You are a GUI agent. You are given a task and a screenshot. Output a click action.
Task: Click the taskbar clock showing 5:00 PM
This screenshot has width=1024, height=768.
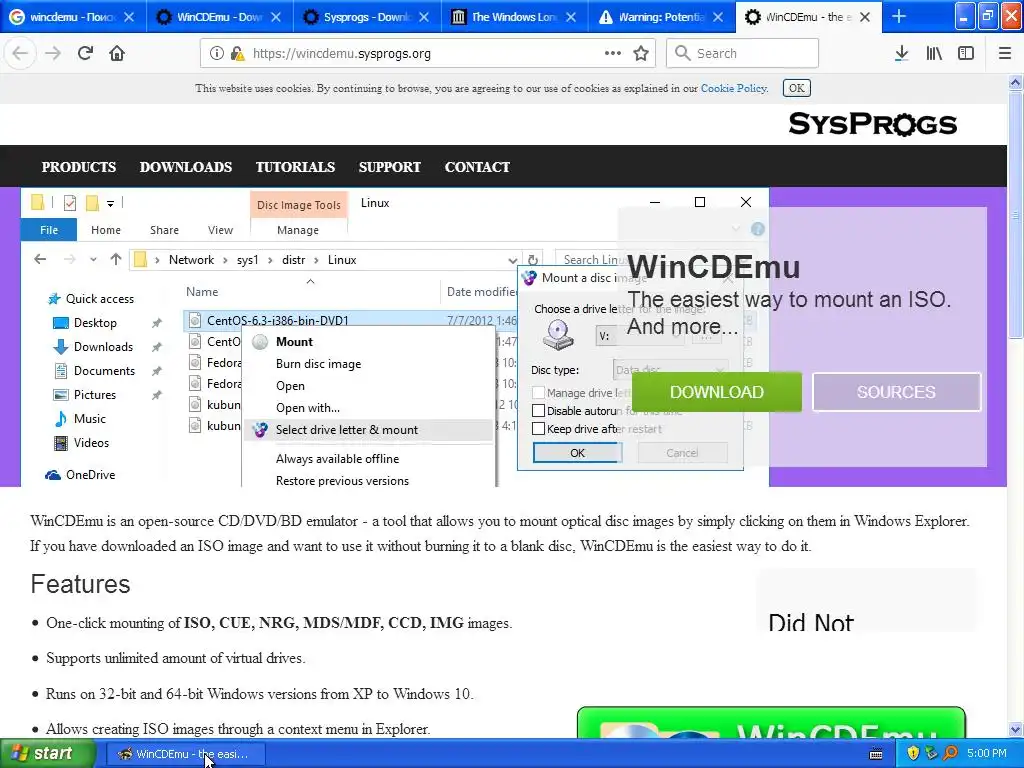pos(987,754)
